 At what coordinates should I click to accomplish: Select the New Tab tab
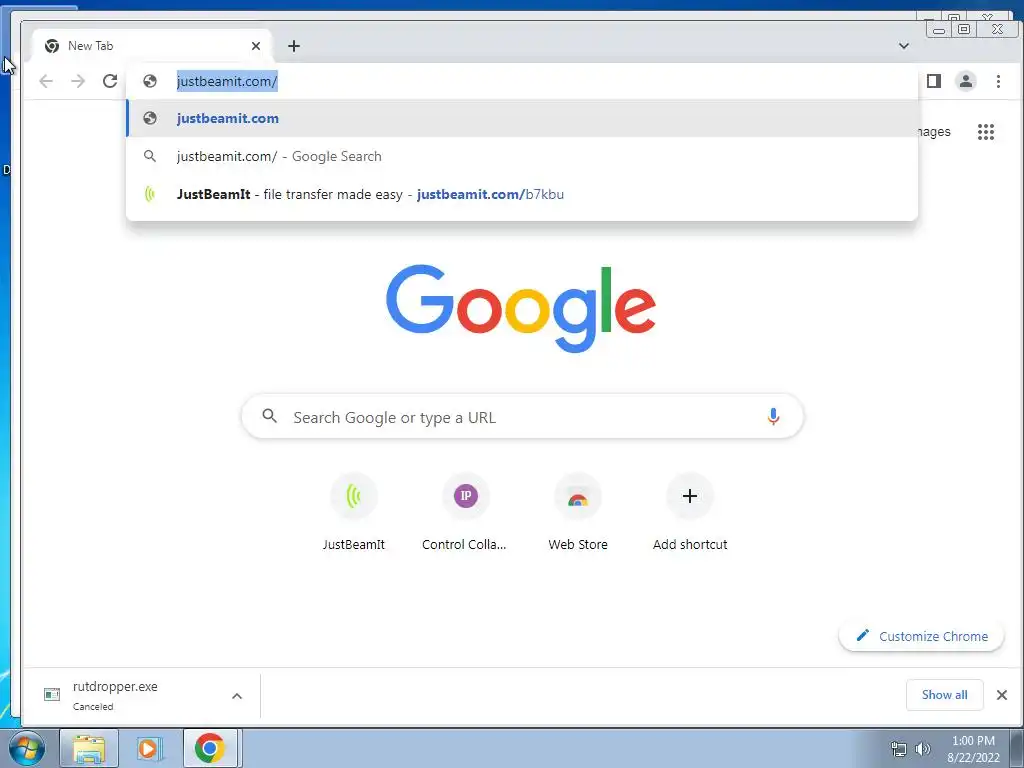(x=152, y=46)
